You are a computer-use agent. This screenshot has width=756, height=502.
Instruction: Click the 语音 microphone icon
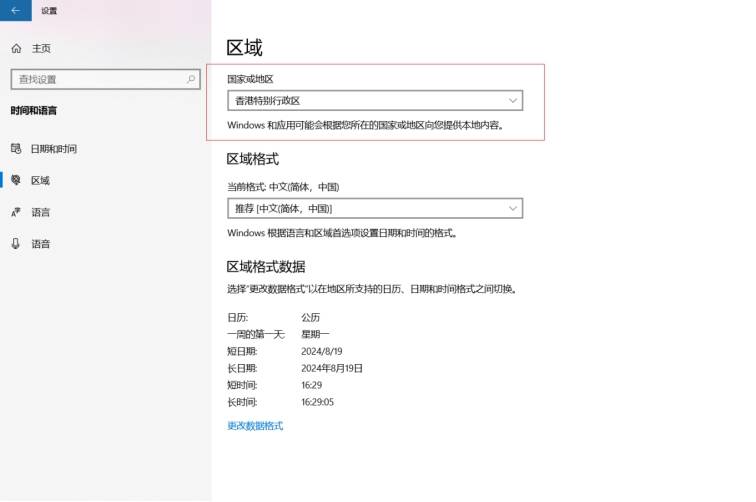15,244
